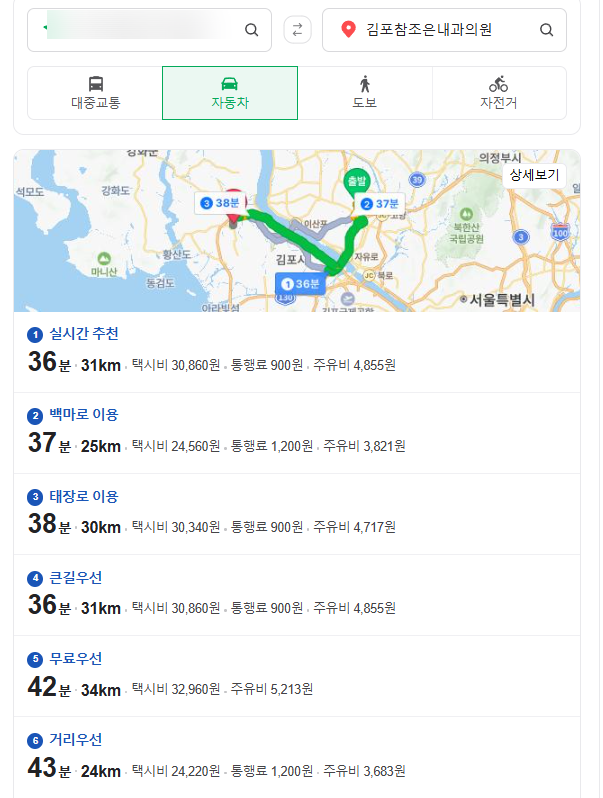Click the 37분 route label on the map
Image resolution: width=603 pixels, height=798 pixels.
380,204
